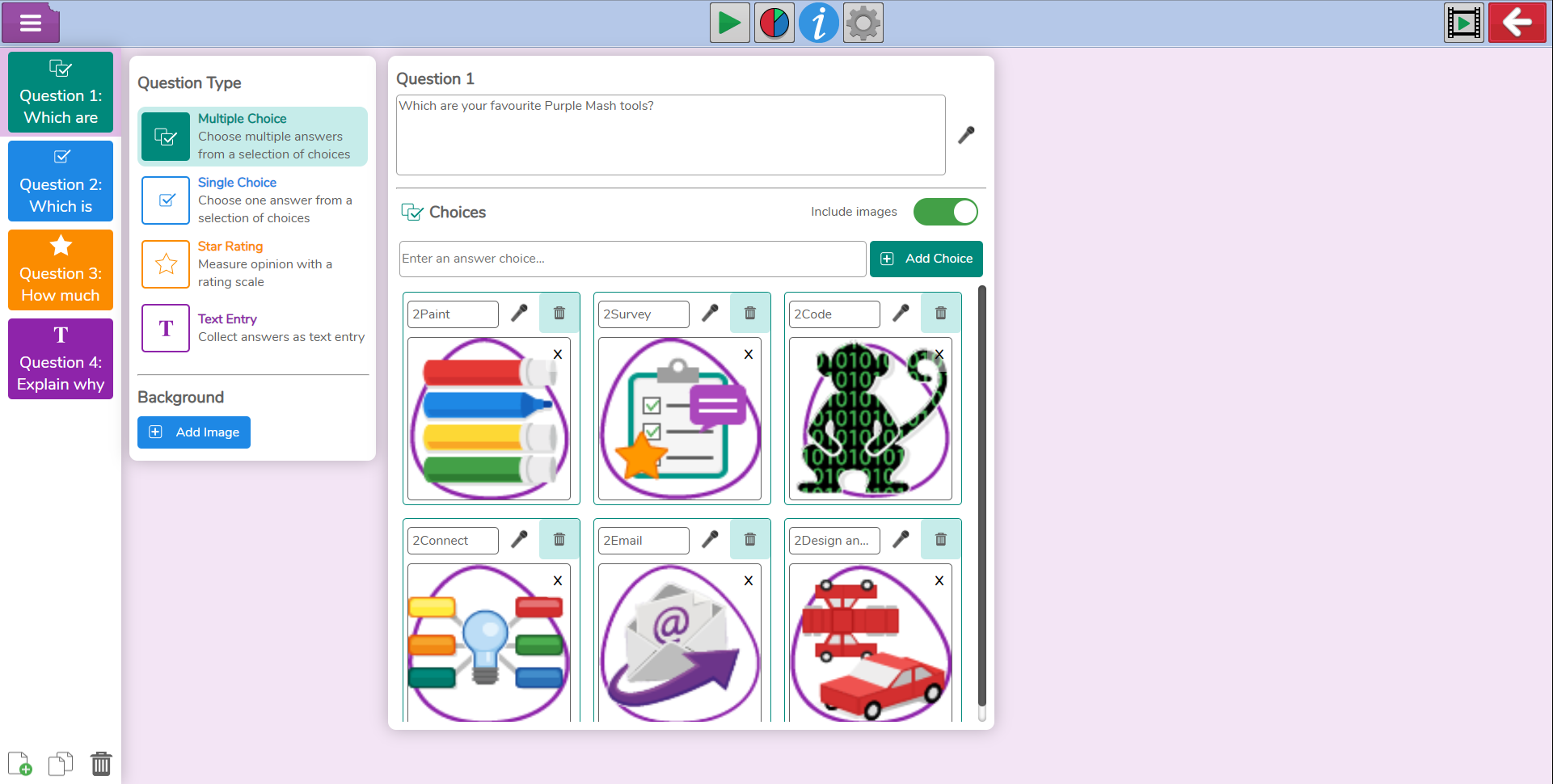1553x784 pixels.
Task: Click the microphone icon for 2Survey
Action: [x=710, y=313]
